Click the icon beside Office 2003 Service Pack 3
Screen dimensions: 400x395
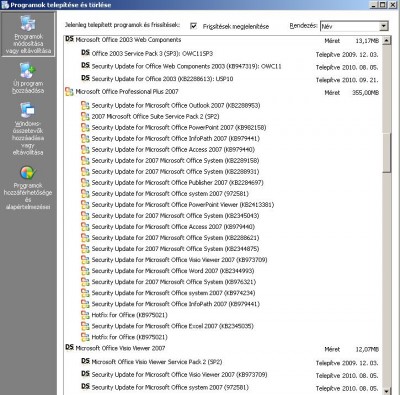85,53
